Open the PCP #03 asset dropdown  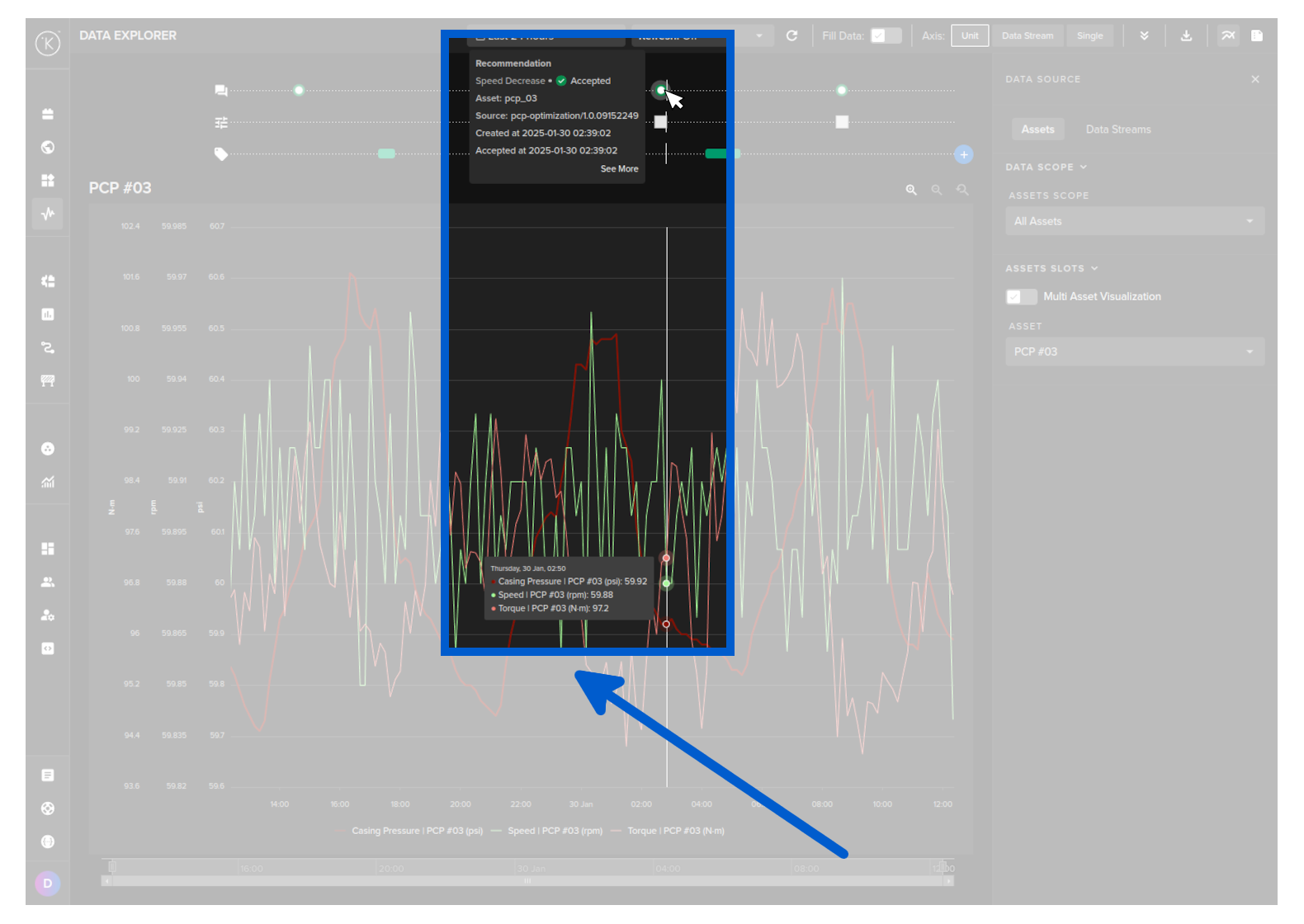tap(1134, 351)
